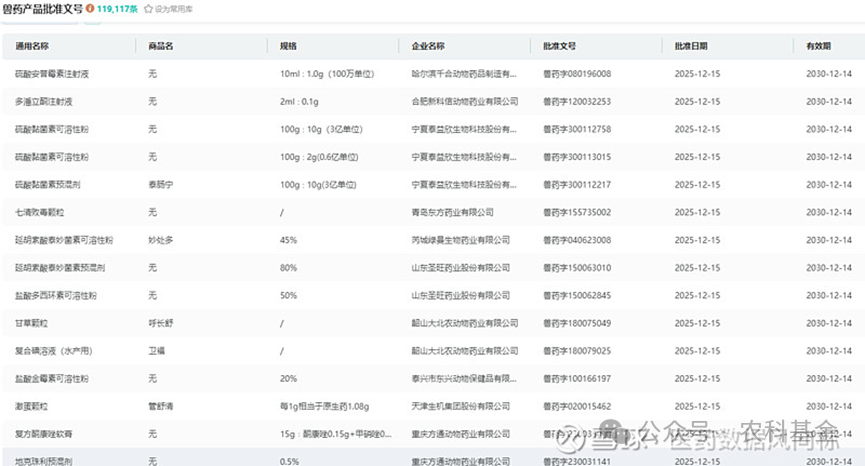The width and height of the screenshot is (865, 466).
Task: Click the 通用名称 column header
Action: click(x=32, y=46)
